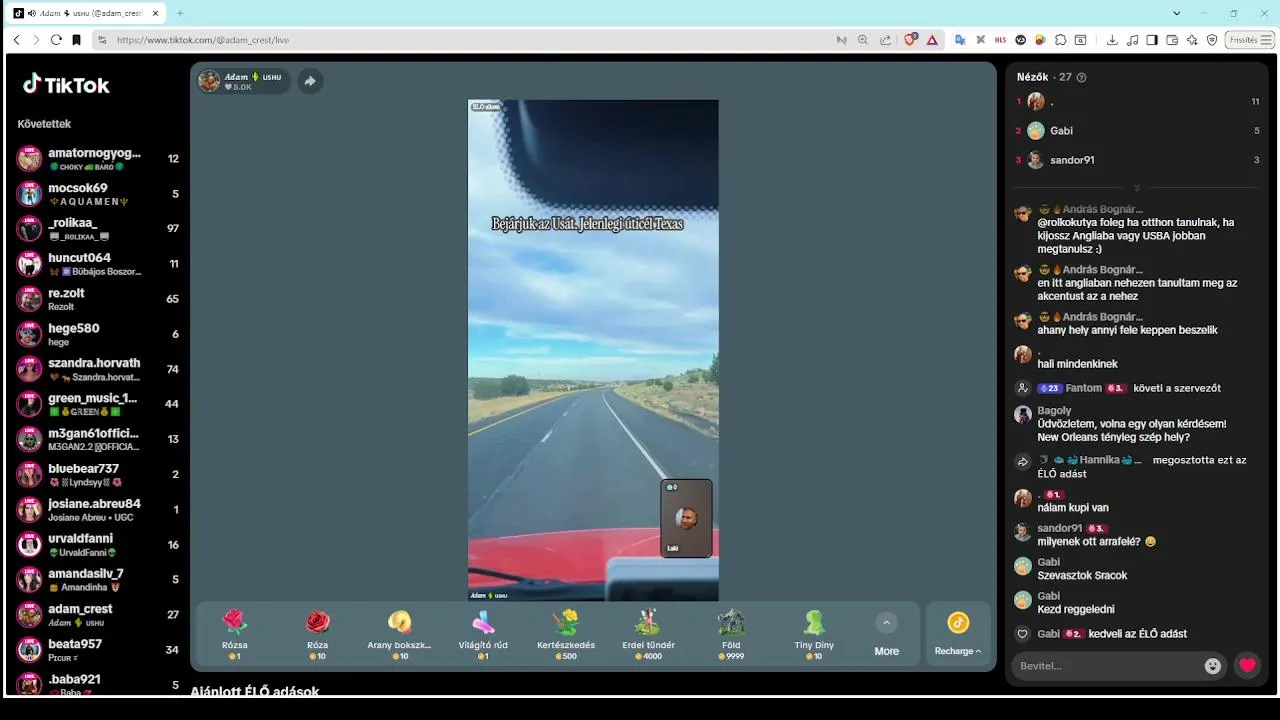Send the Világító rúd gift
This screenshot has height=720, width=1280.
pyautogui.click(x=483, y=634)
